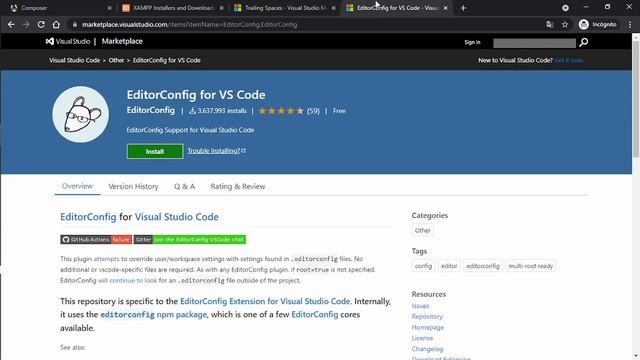Open the Issues resource link
Viewport: 640px width, 360px height.
point(420,306)
